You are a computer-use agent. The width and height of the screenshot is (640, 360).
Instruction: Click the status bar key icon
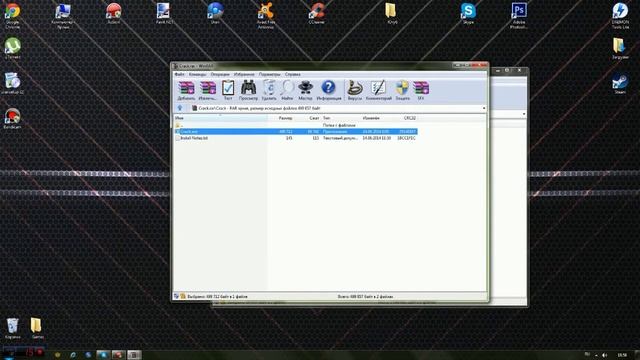click(183, 296)
